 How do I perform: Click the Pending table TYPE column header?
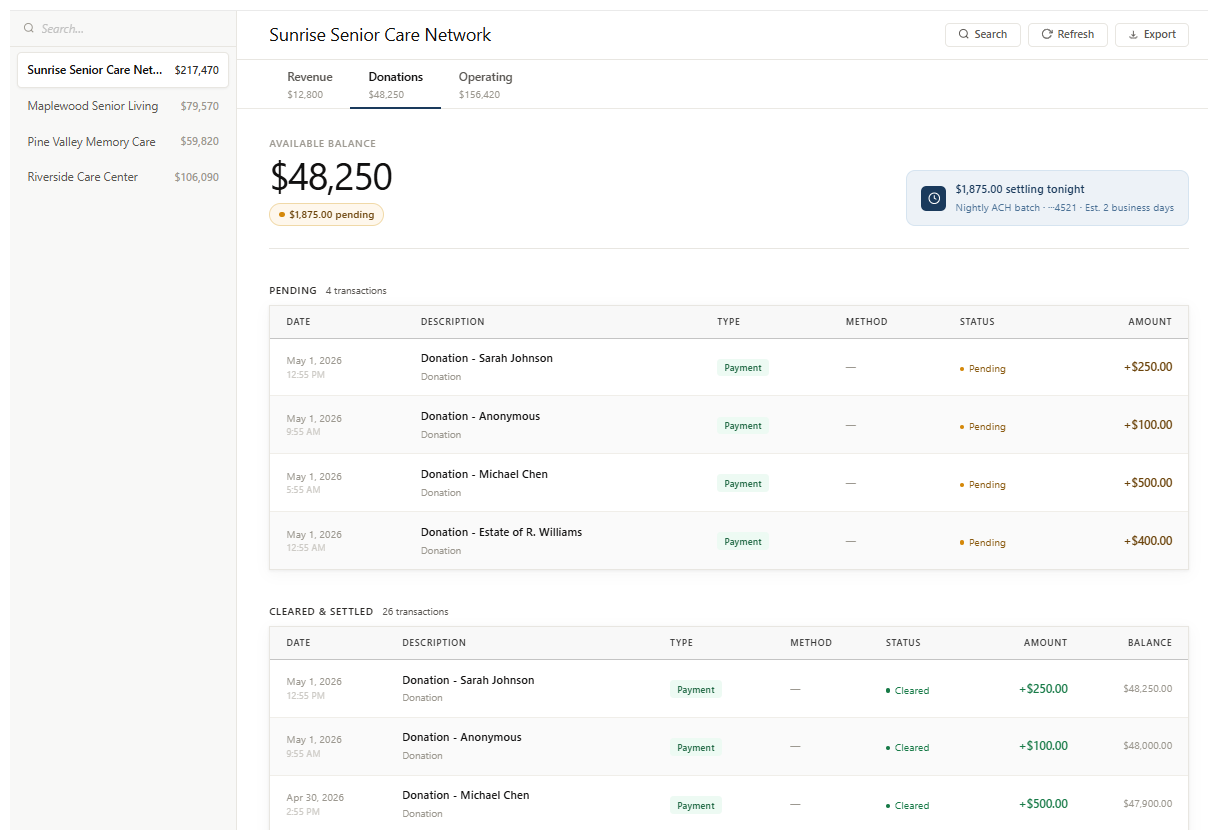[x=728, y=322]
